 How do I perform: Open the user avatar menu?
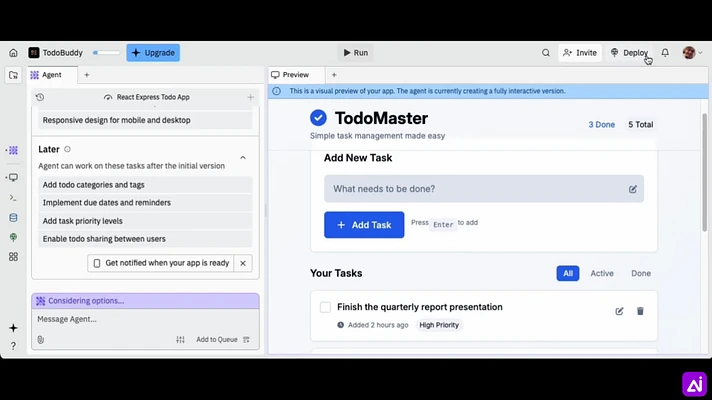(692, 53)
